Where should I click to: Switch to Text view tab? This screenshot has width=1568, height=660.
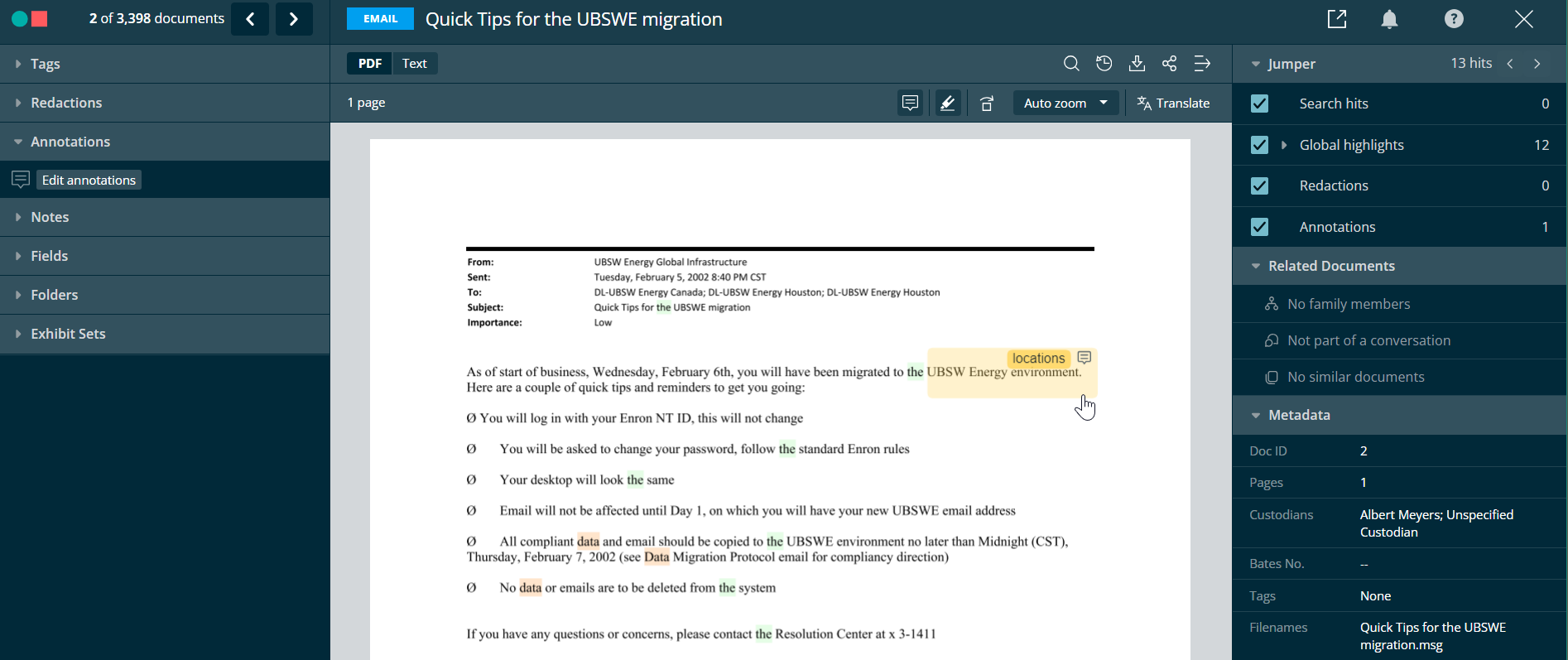coord(415,64)
